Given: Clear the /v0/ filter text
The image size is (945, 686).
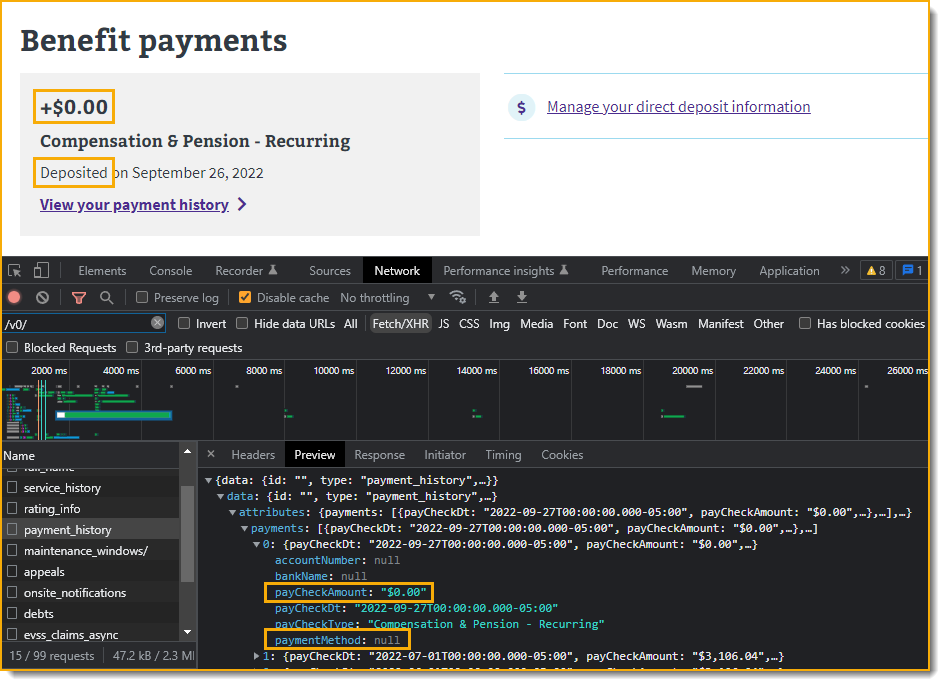Looking at the screenshot, I should (x=157, y=323).
